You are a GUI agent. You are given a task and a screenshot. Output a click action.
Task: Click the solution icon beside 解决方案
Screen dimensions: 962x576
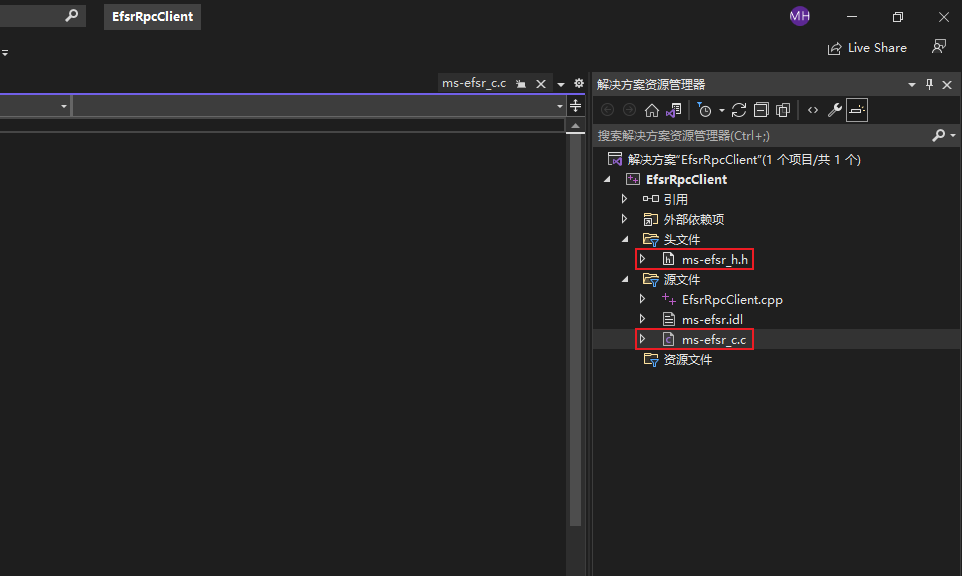pos(615,159)
